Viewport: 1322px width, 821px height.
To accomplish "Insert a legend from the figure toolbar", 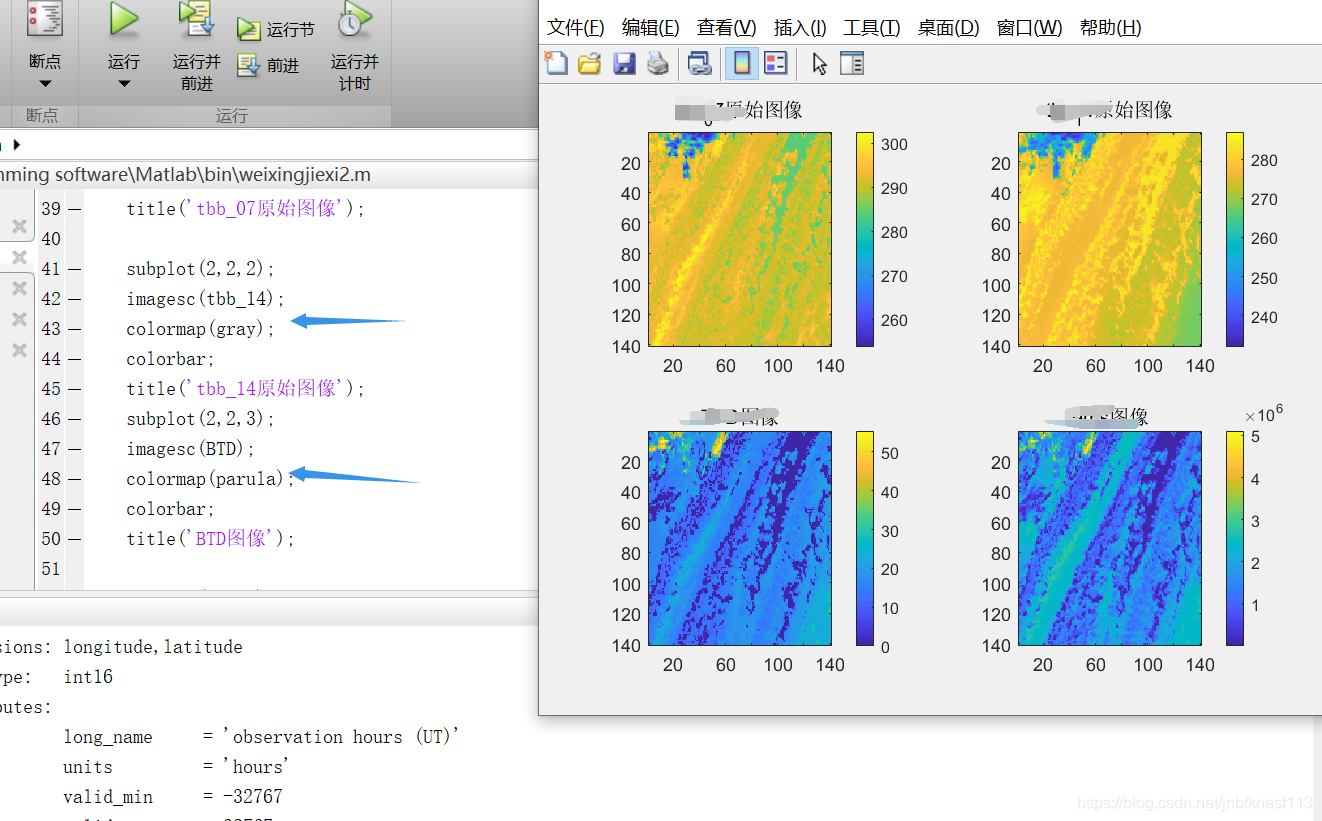I will 776,62.
